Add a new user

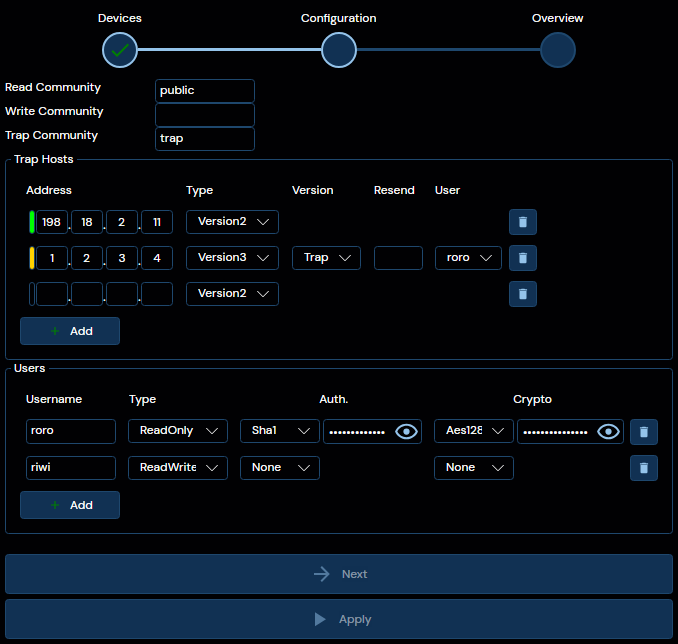coord(70,505)
